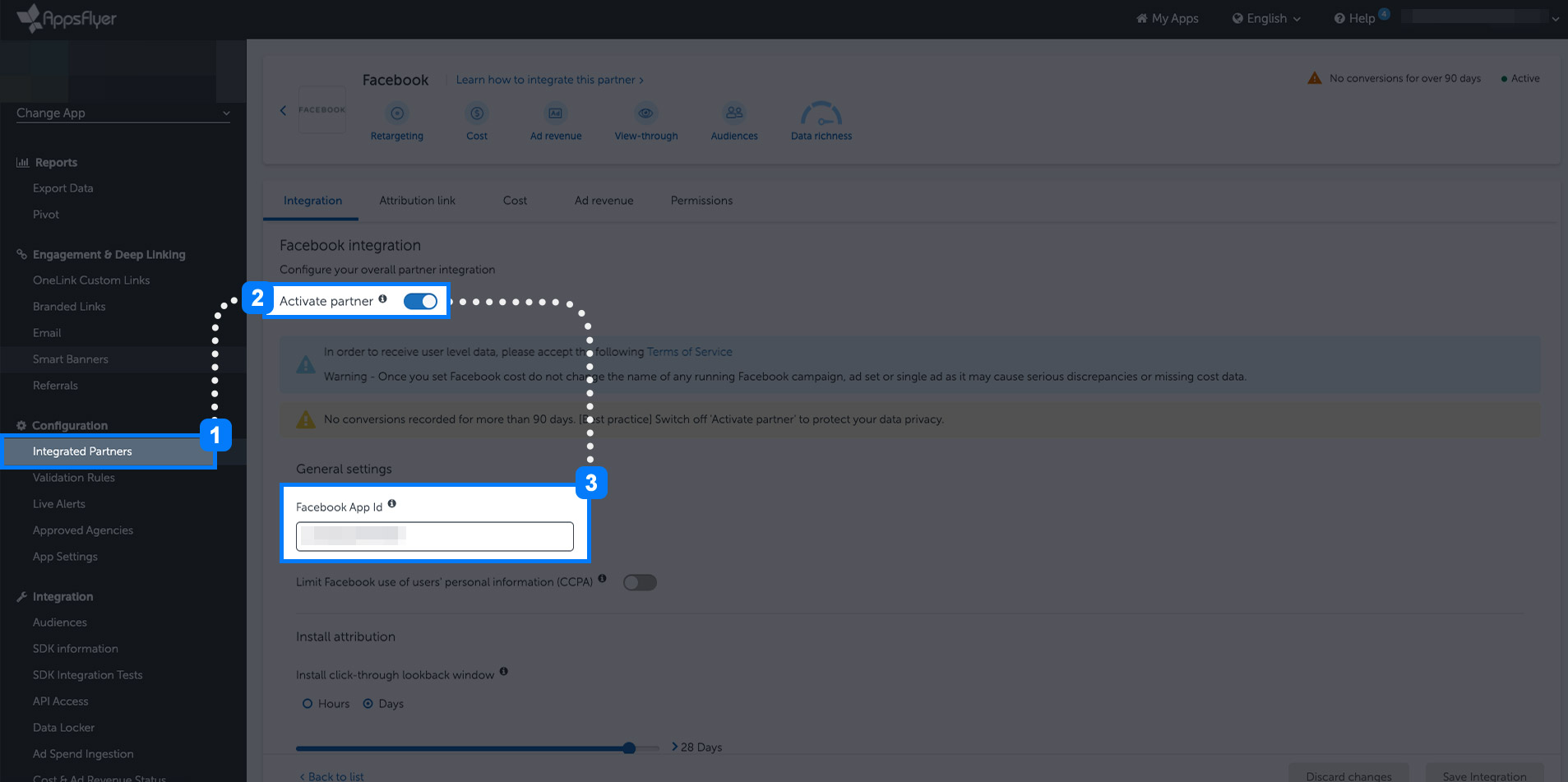Open Validation Rules in the sidebar
The width and height of the screenshot is (1568, 782).
pyautogui.click(x=74, y=478)
